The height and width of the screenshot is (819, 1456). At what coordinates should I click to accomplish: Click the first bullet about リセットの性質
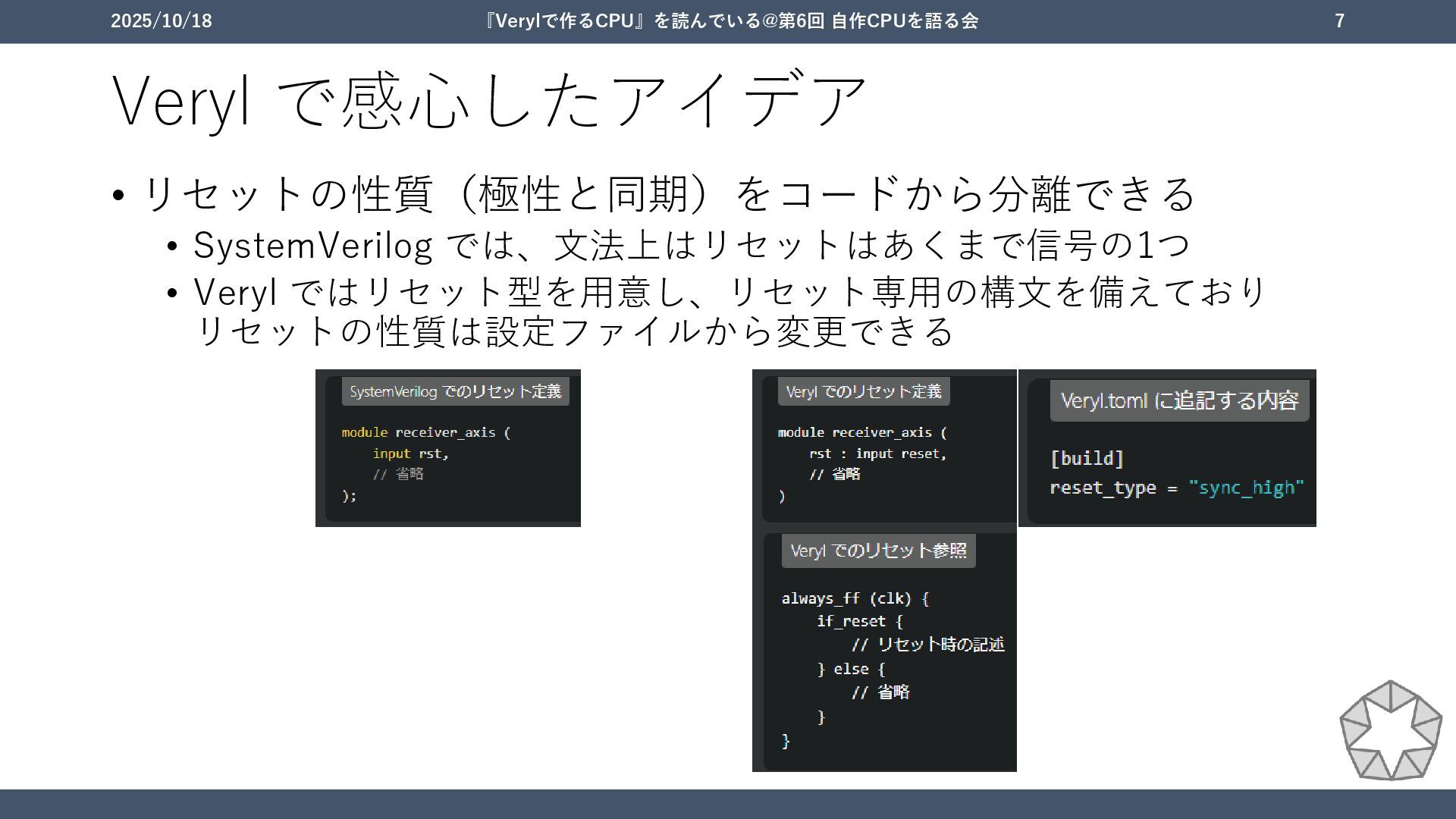tap(667, 194)
